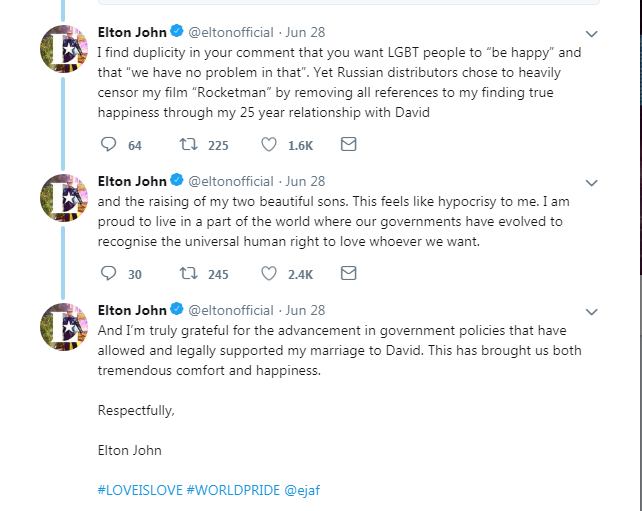
Task: Click Elton John's name on the second tweet
Action: pos(132,181)
